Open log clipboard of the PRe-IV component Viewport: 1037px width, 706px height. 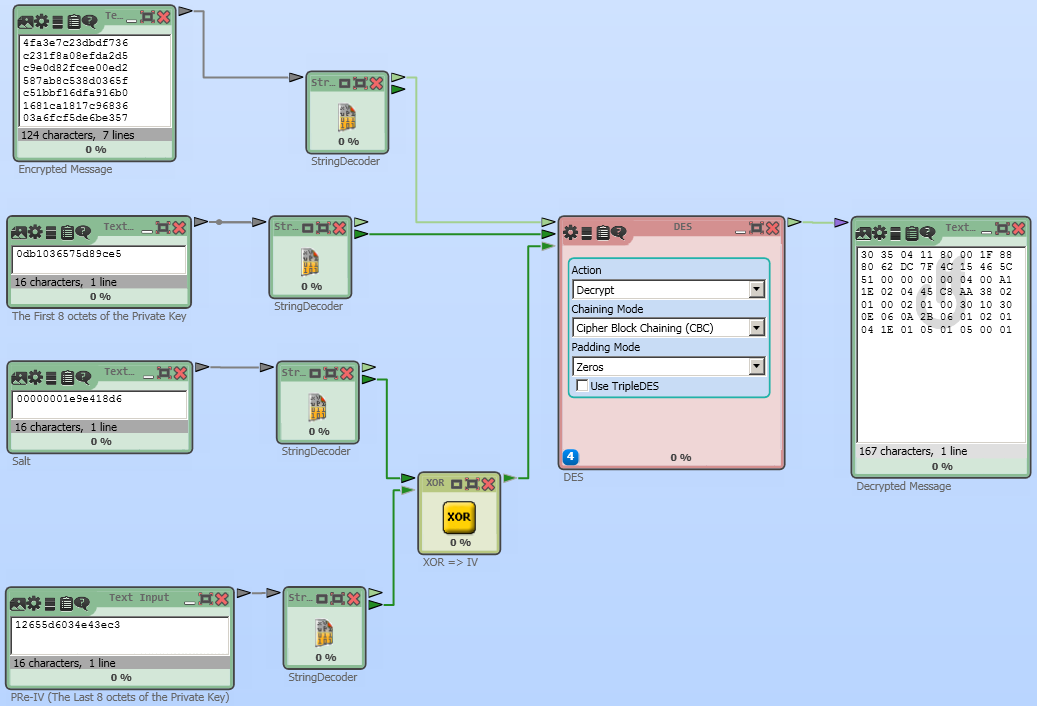(x=66, y=604)
